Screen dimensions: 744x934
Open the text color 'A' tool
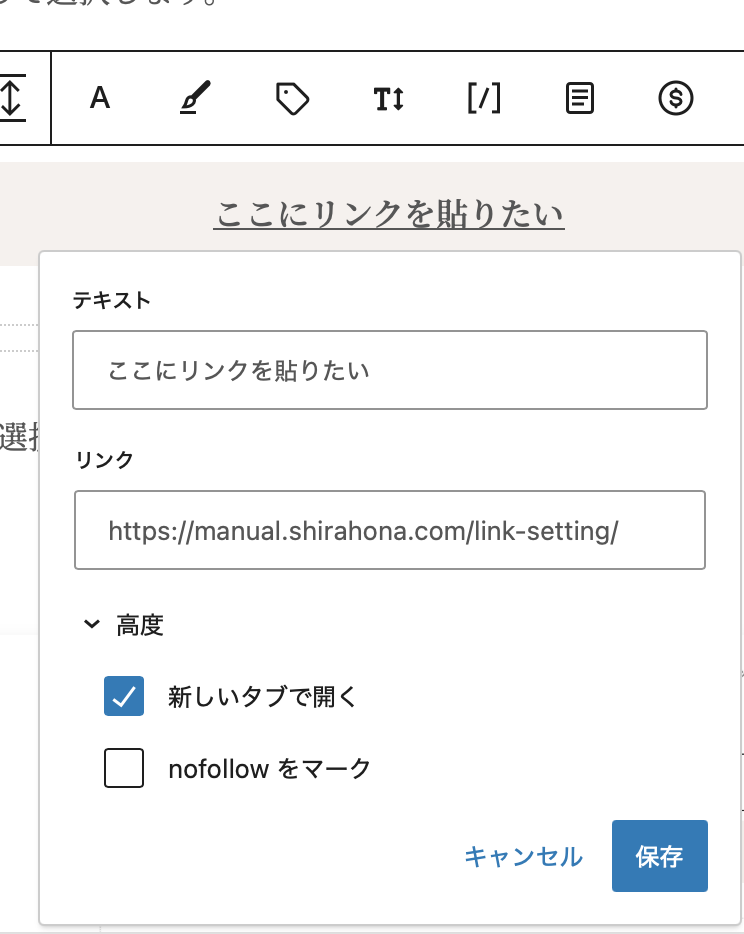(x=99, y=98)
